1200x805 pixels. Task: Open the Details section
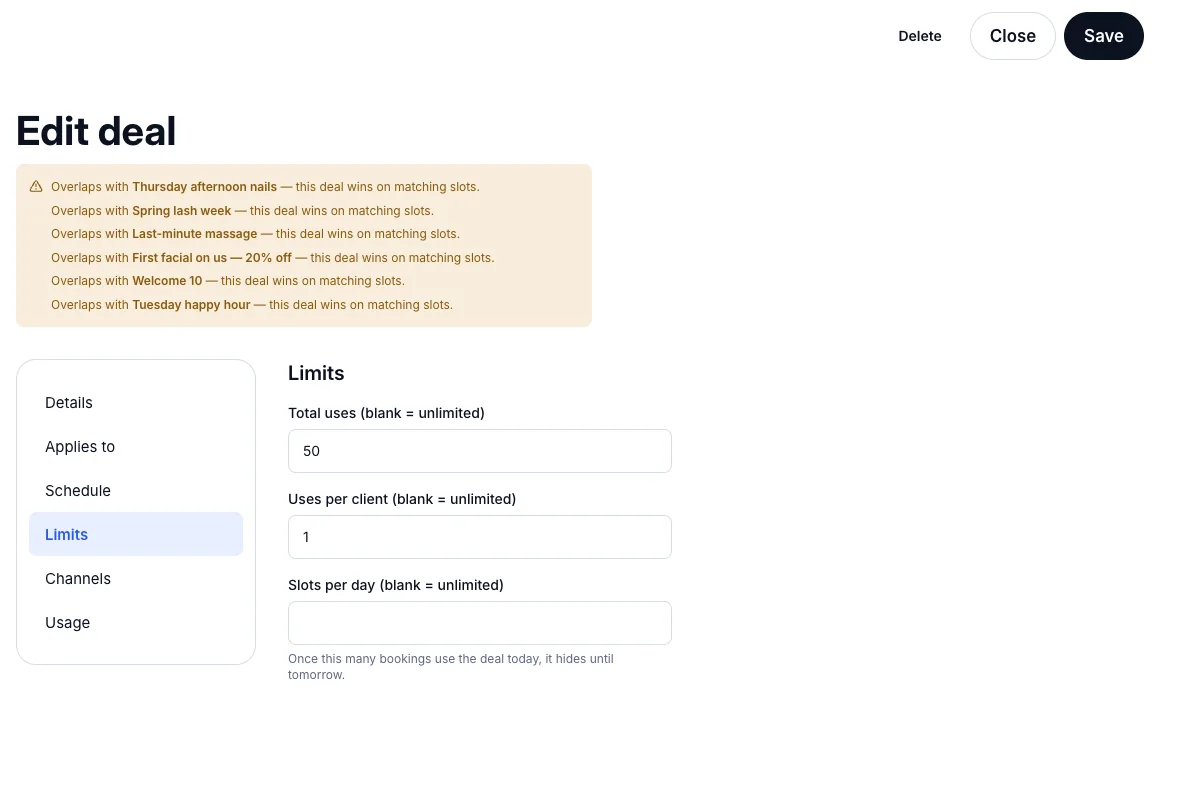(136, 403)
